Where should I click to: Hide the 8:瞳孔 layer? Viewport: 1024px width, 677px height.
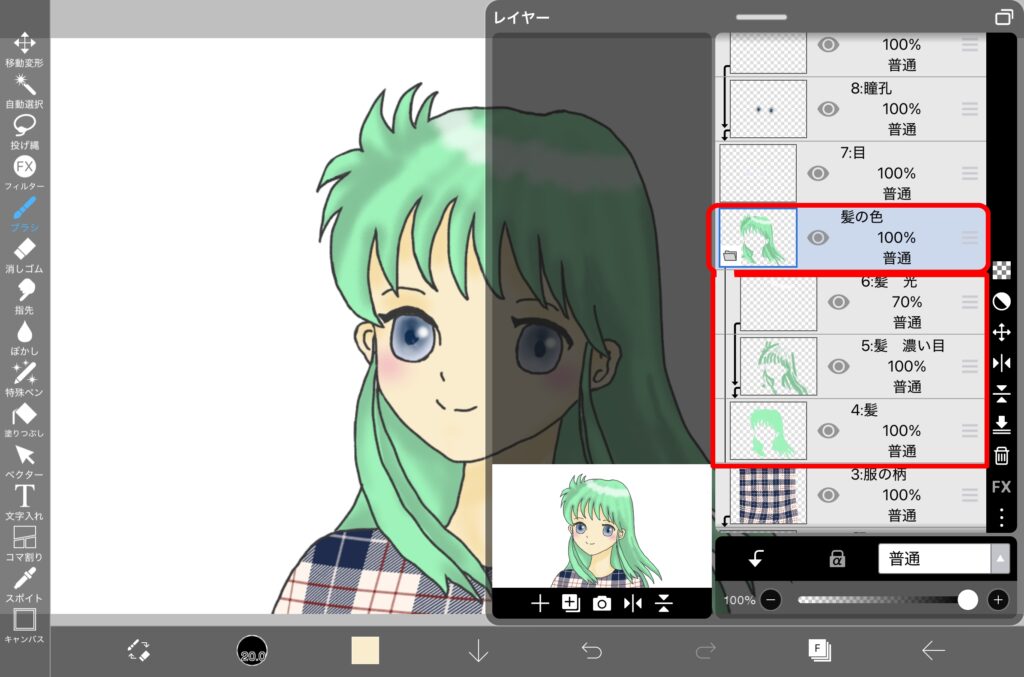coord(828,109)
